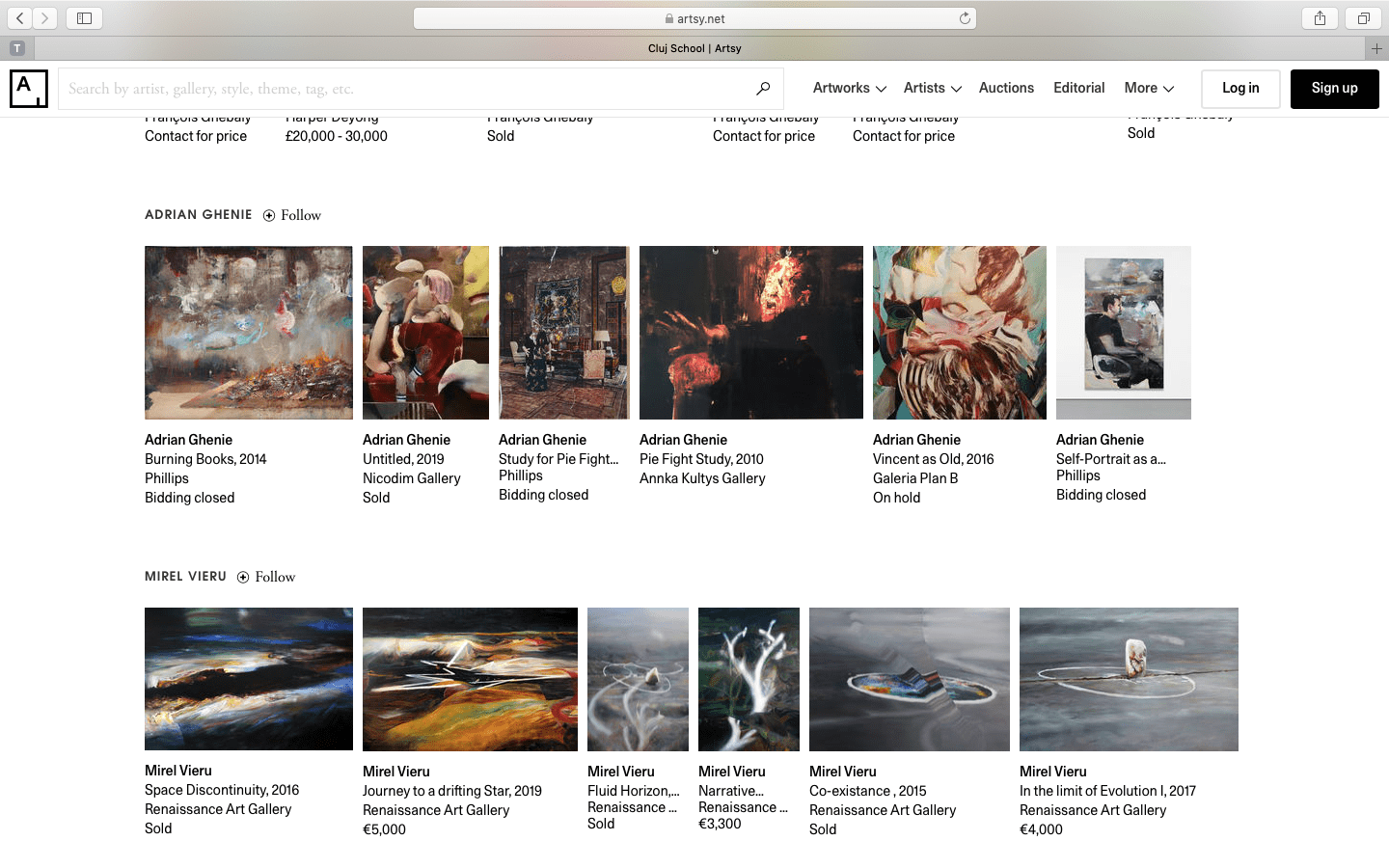Open the Untitled, 2019 artwork thumbnail
Viewport: 1389px width, 868px height.
[425, 333]
